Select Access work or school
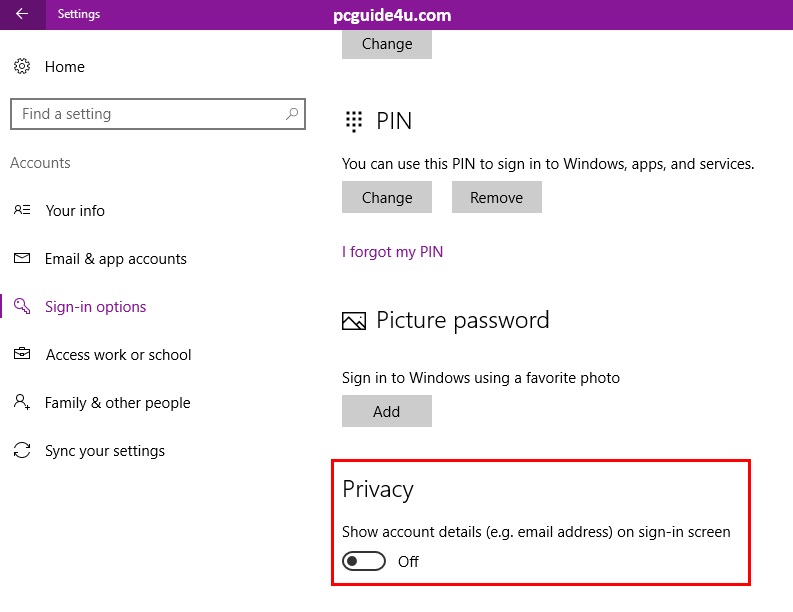The height and width of the screenshot is (612, 793). tap(118, 355)
